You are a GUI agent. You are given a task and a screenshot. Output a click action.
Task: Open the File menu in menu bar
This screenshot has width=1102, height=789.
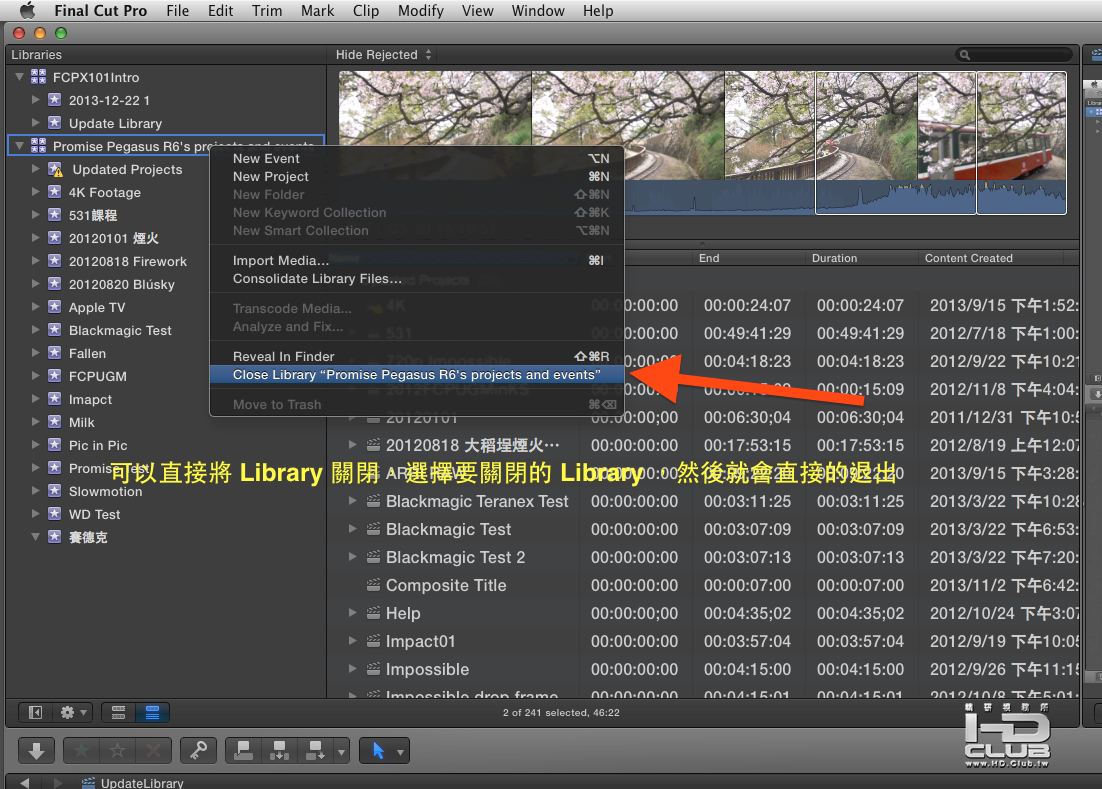[x=177, y=11]
